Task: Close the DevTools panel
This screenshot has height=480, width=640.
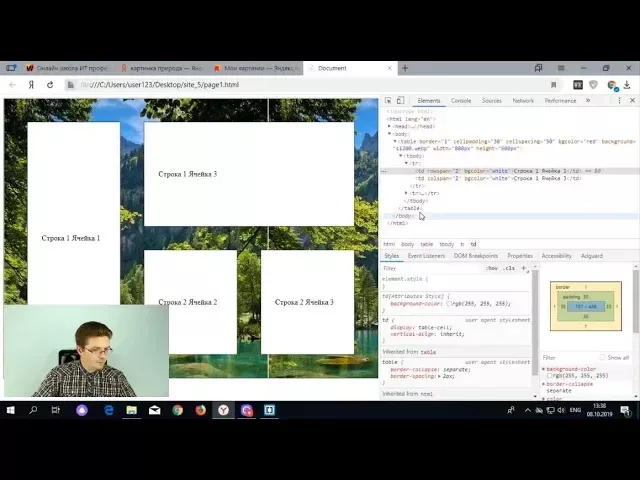Action: click(x=632, y=101)
